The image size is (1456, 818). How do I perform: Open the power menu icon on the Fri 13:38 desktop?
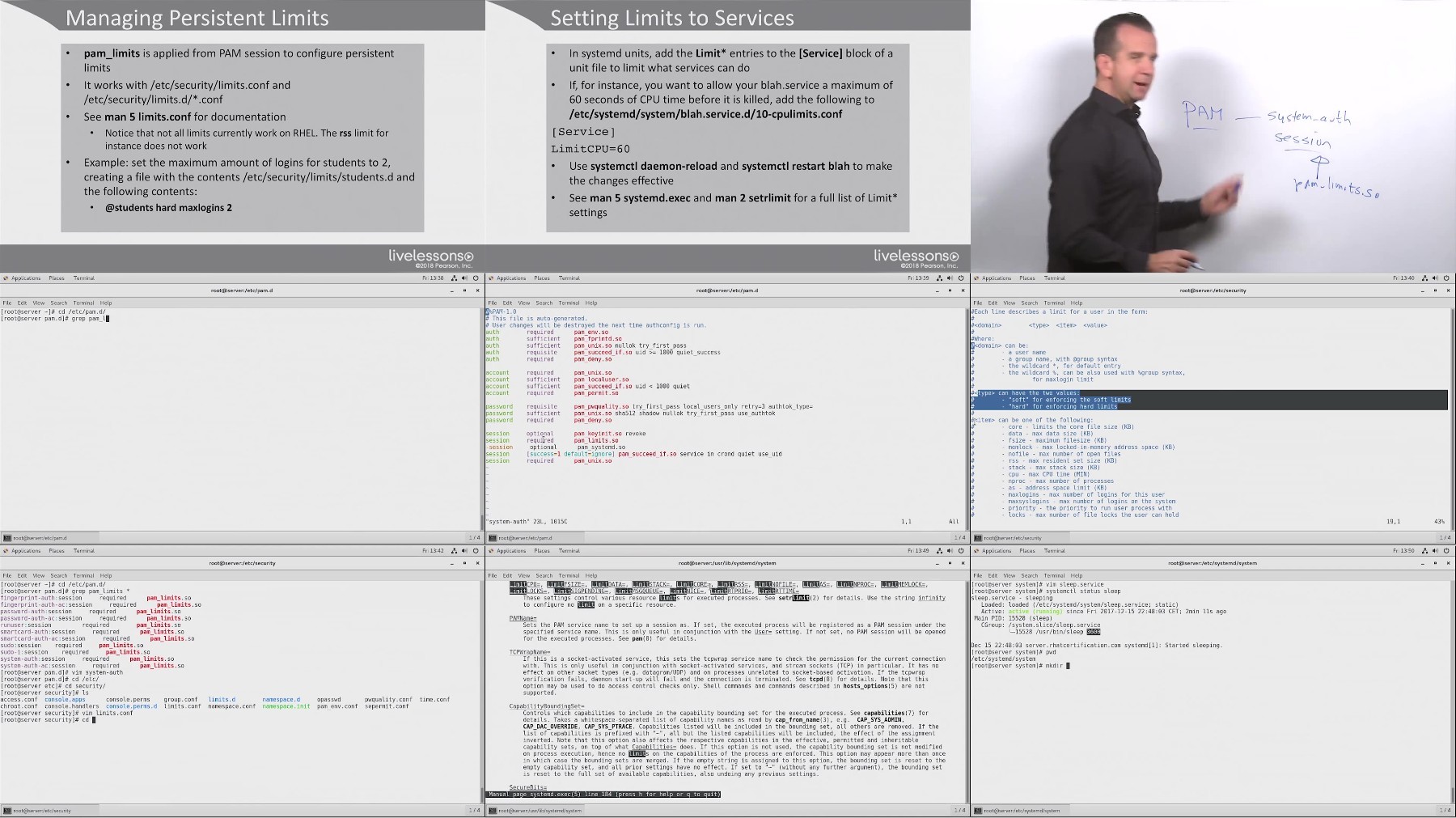[x=476, y=278]
